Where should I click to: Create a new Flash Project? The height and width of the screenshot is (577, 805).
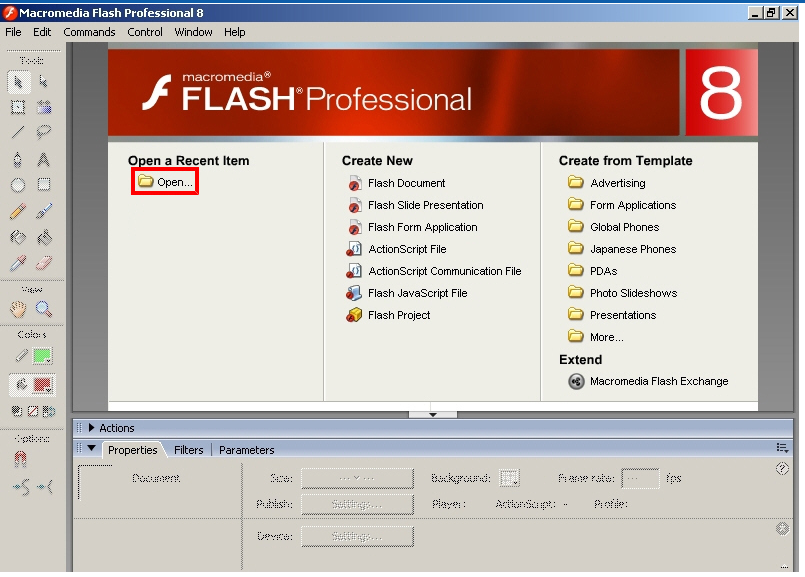tap(389, 315)
